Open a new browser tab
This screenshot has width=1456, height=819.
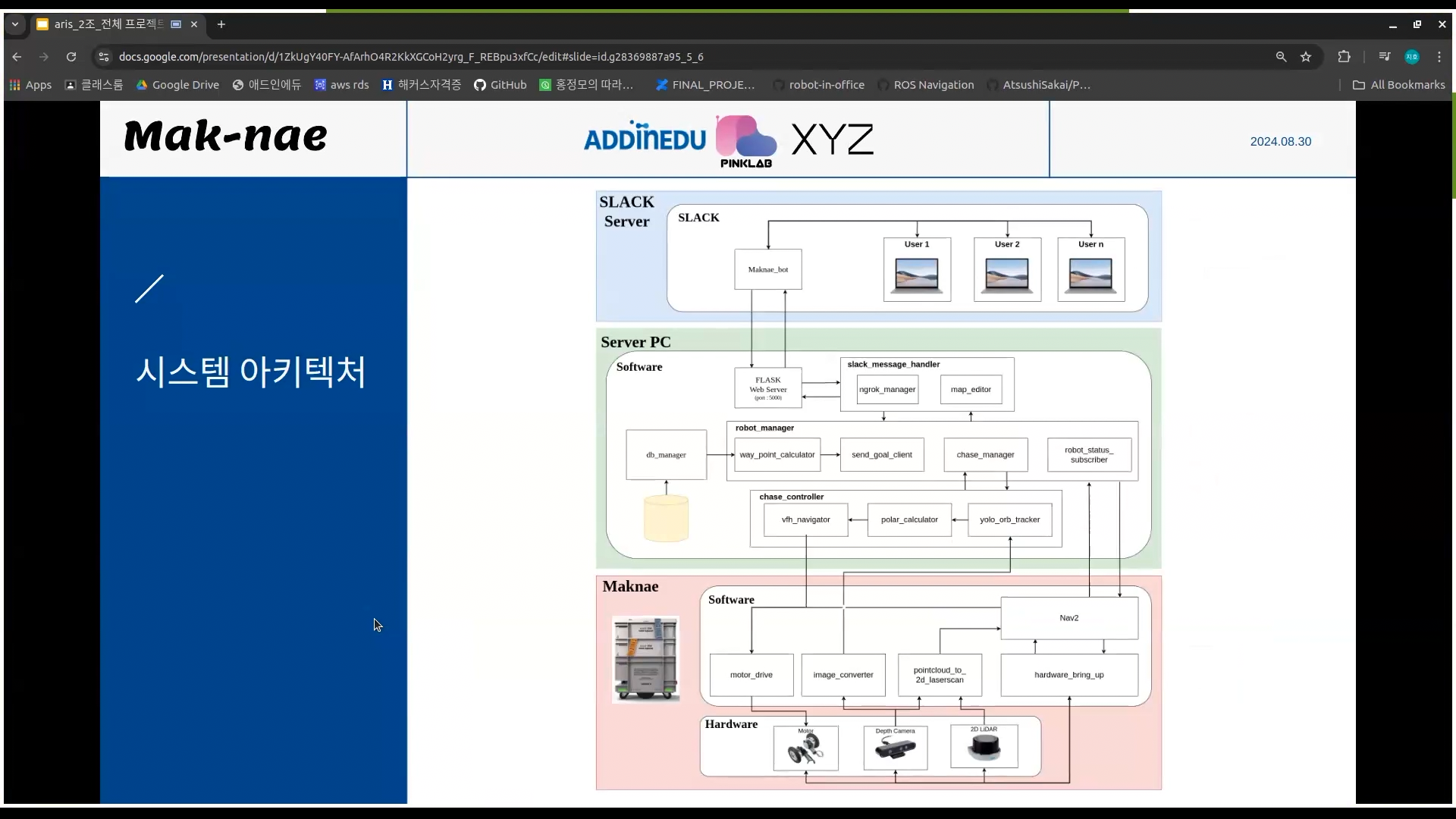(x=221, y=24)
